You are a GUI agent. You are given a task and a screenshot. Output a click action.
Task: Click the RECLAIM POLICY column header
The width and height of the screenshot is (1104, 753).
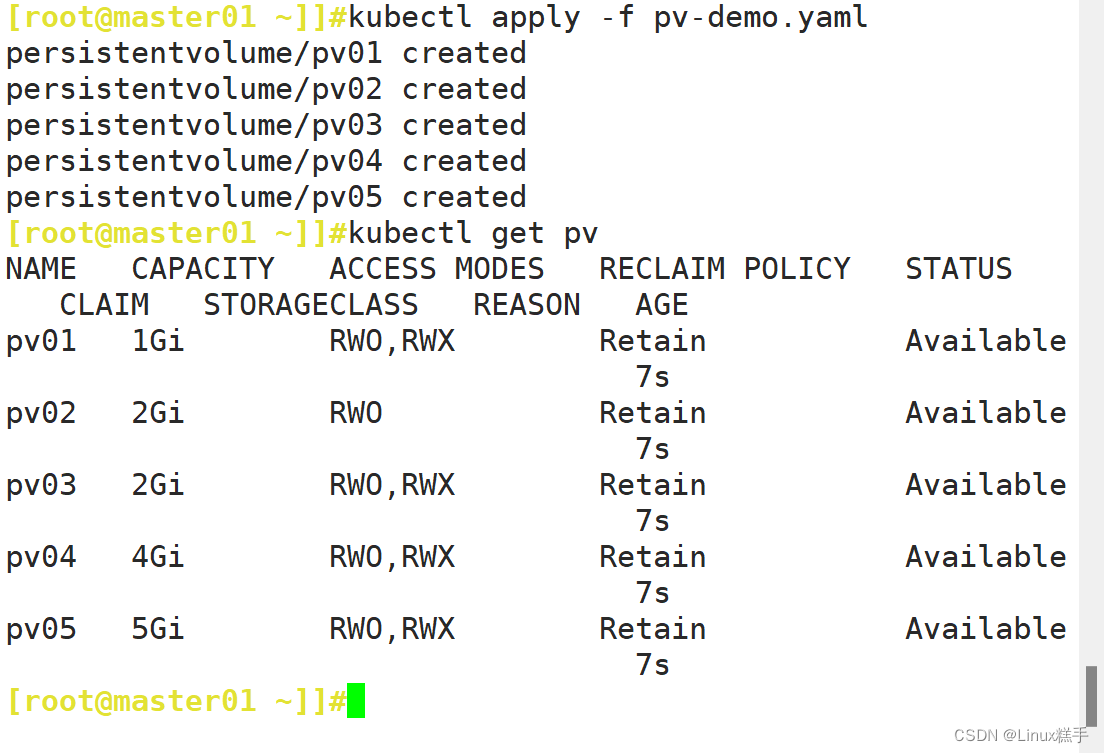coord(724,269)
